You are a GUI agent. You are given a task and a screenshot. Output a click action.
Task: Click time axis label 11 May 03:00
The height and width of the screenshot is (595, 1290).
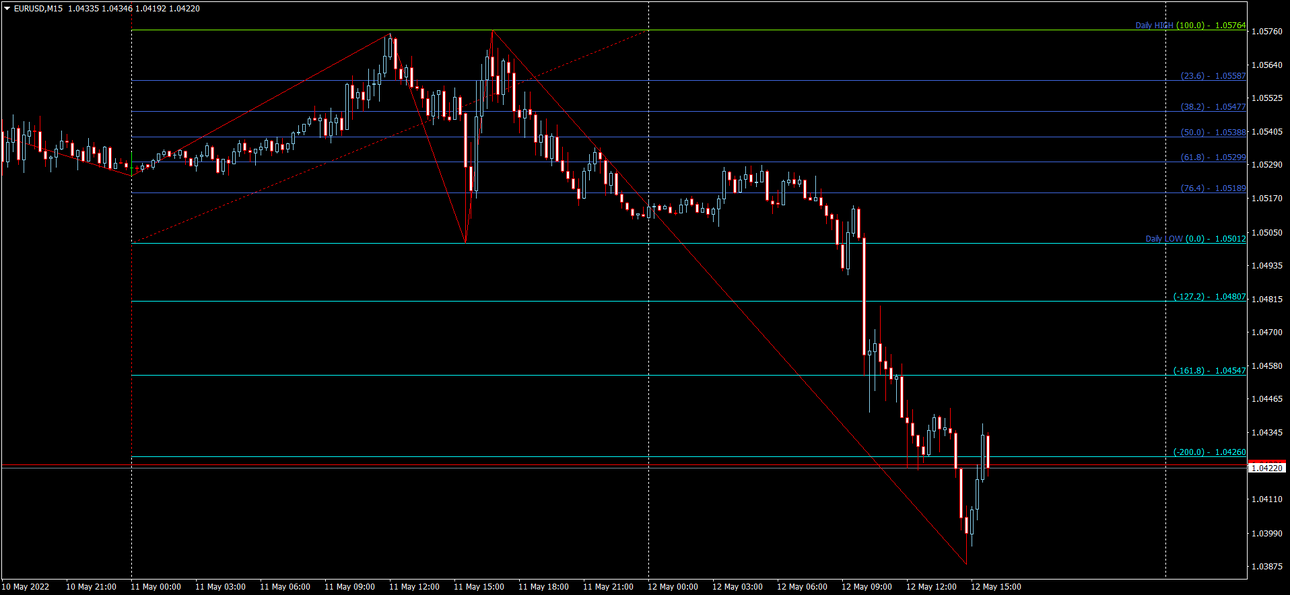click(x=220, y=587)
